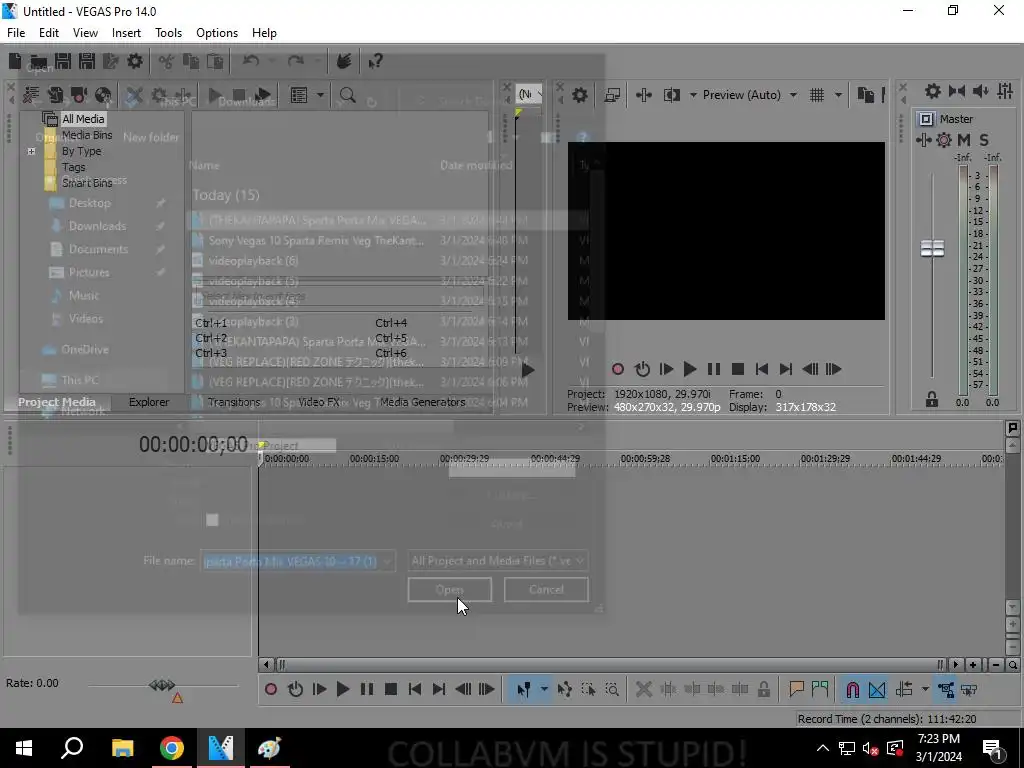
Task: Click the Cut scissors icon in main toolbar
Action: tap(167, 61)
